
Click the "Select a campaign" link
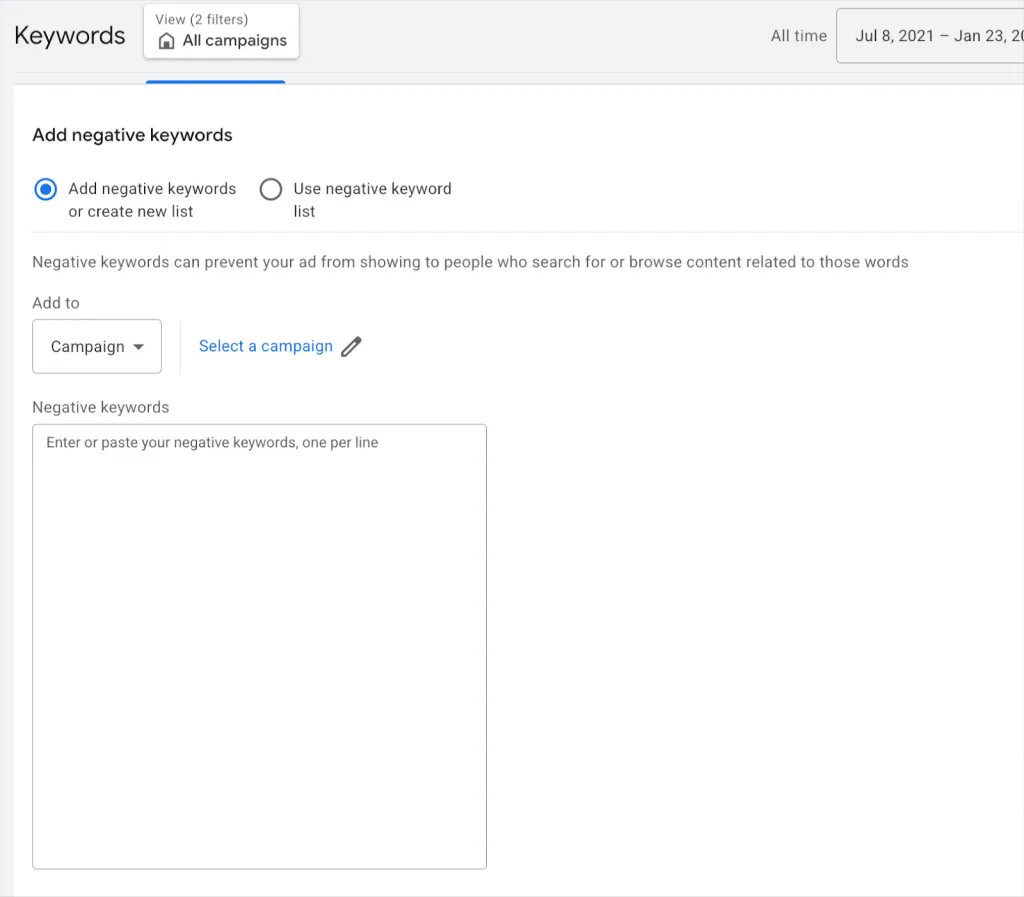(x=265, y=346)
